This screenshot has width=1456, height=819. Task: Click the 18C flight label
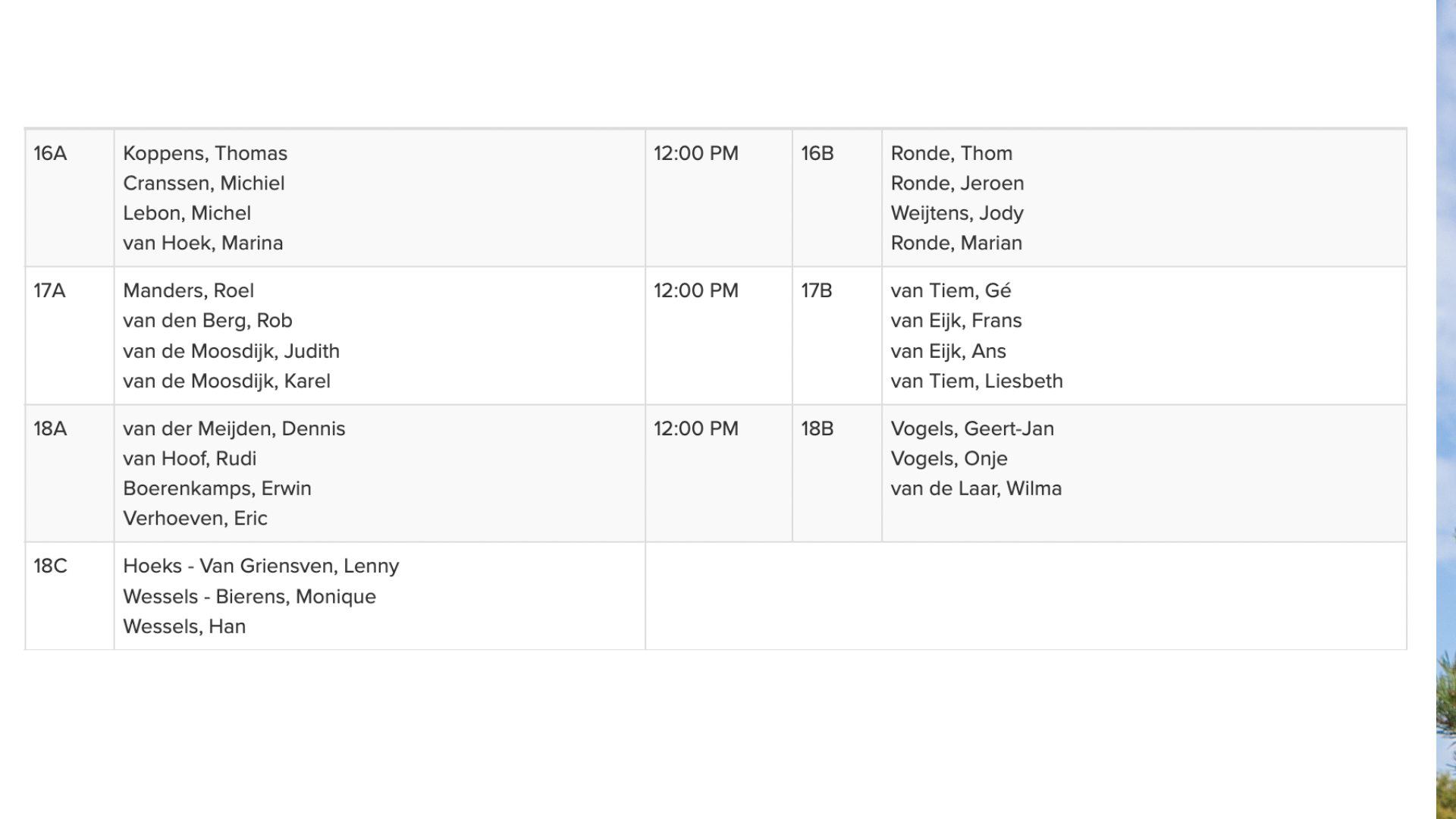50,566
